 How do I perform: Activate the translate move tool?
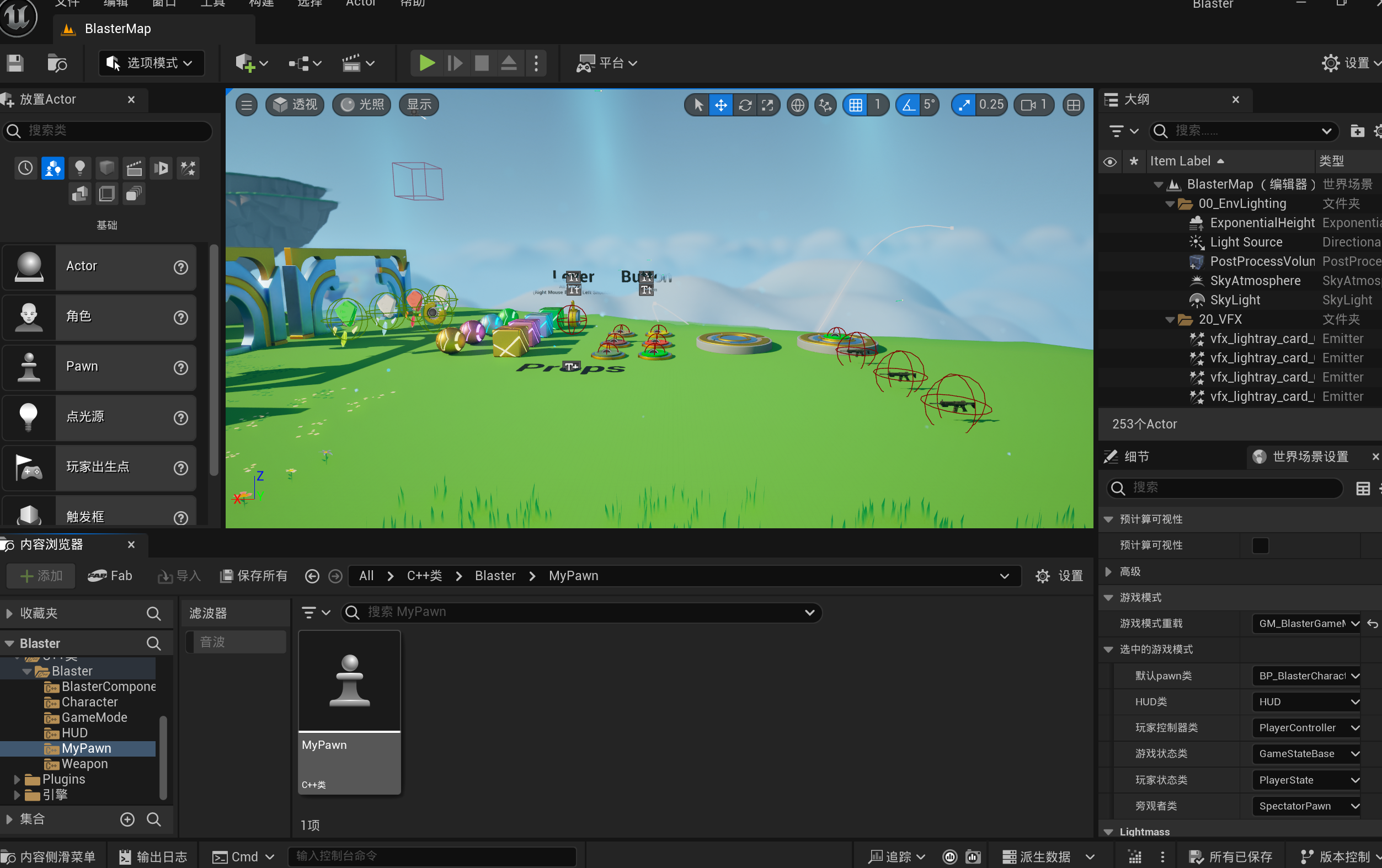pos(721,105)
